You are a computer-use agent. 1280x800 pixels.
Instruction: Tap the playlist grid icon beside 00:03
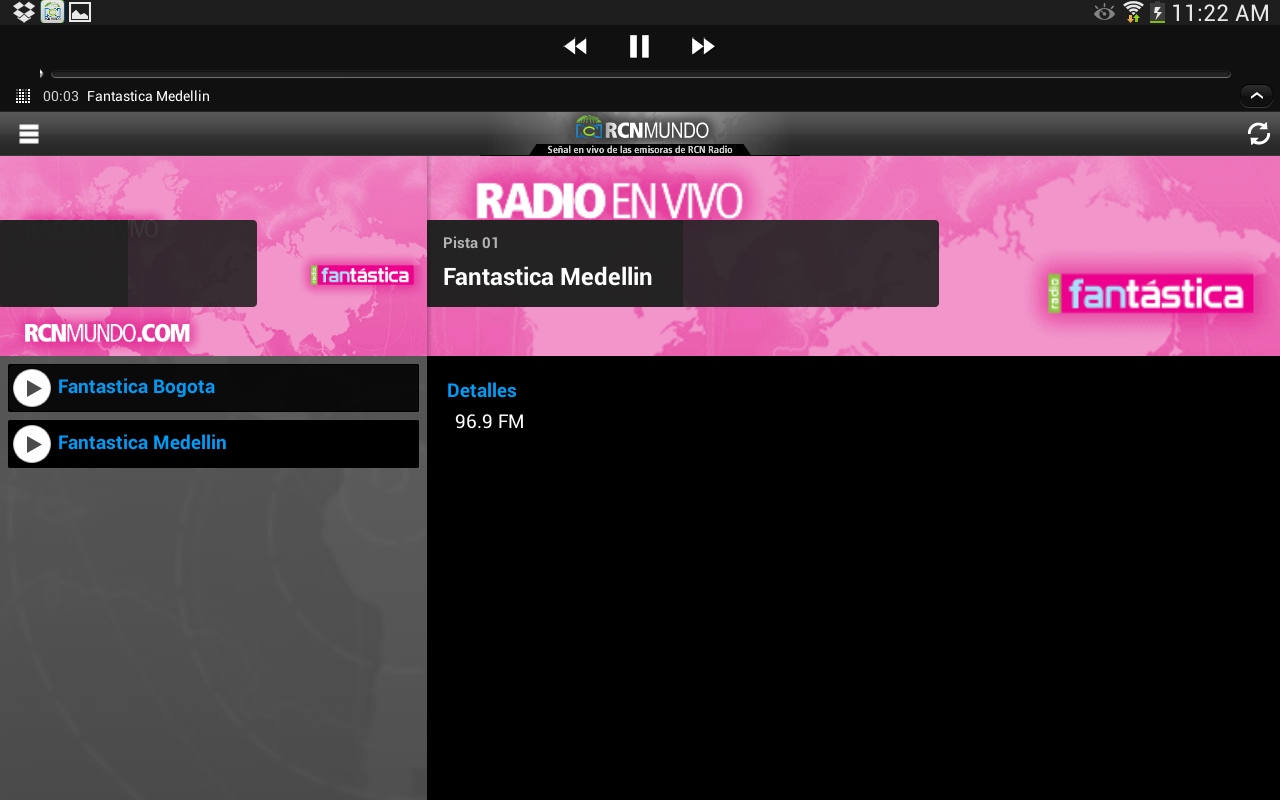point(23,96)
